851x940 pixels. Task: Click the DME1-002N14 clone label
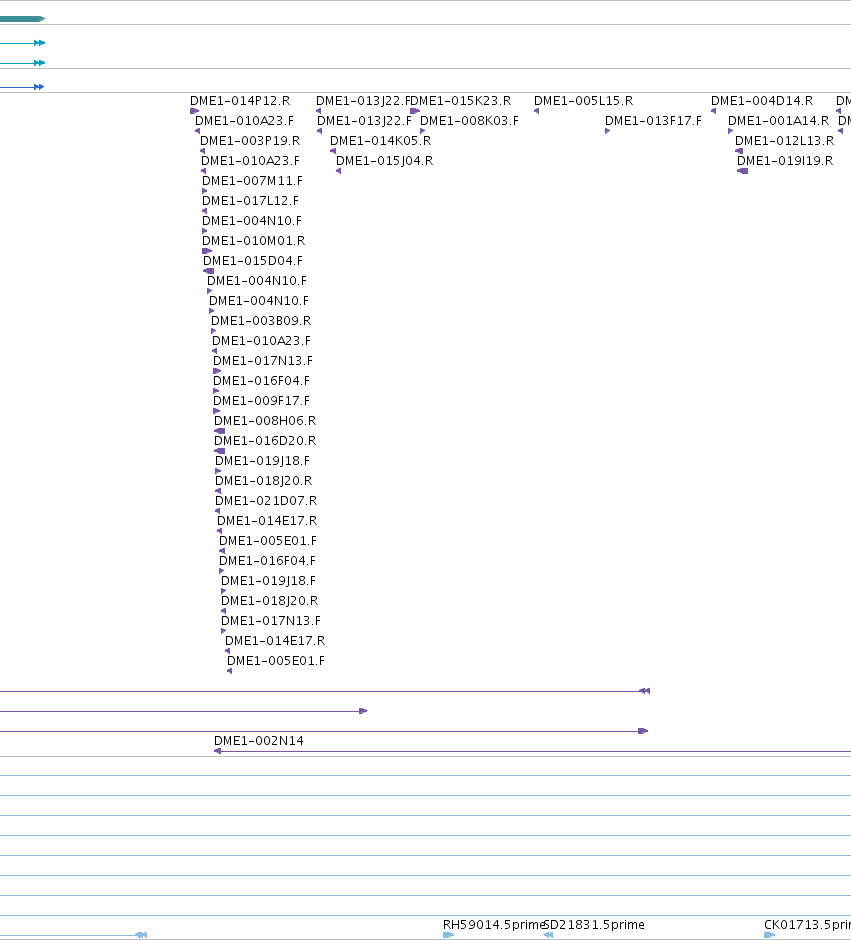point(259,741)
